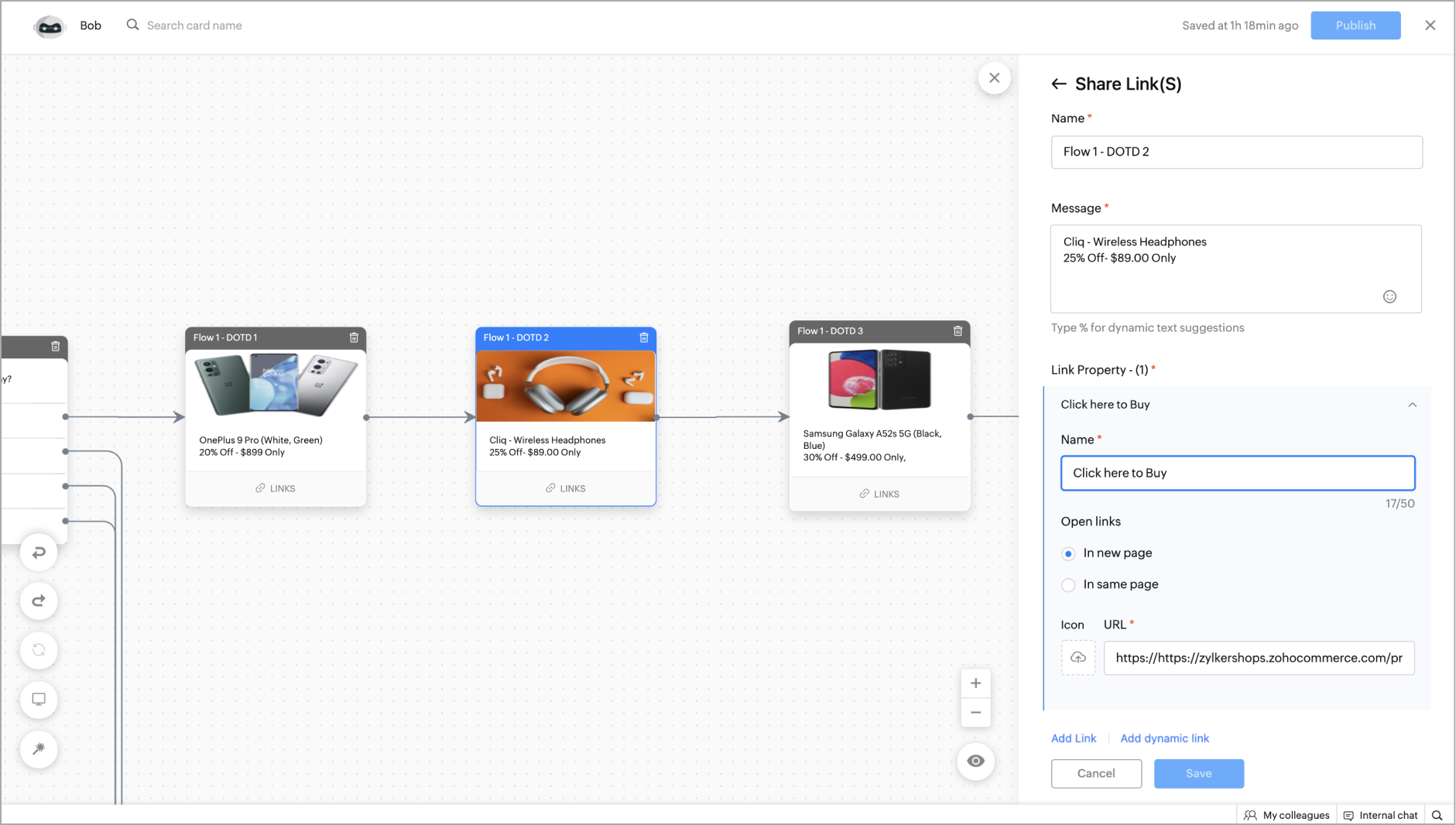Viewport: 1456px width, 825px height.
Task: Click the Flow 1 - DOTD 2 card header
Action: (566, 338)
